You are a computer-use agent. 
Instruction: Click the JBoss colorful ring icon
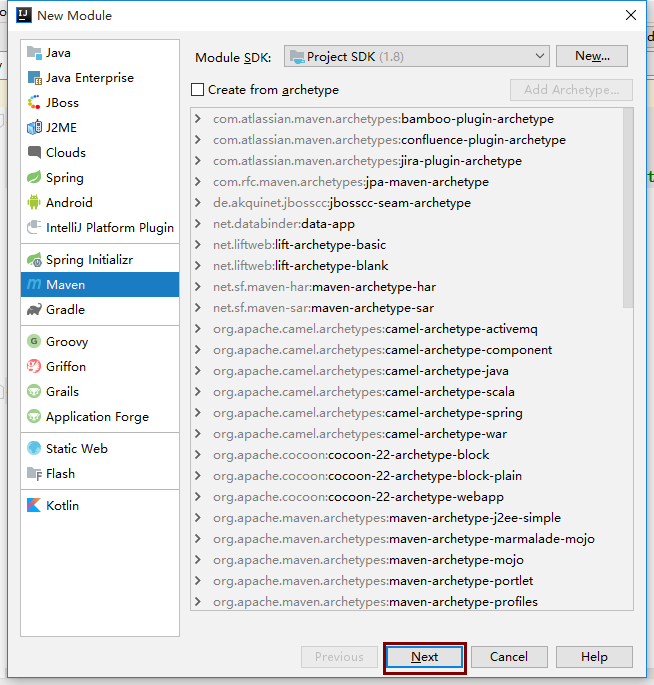tap(34, 103)
